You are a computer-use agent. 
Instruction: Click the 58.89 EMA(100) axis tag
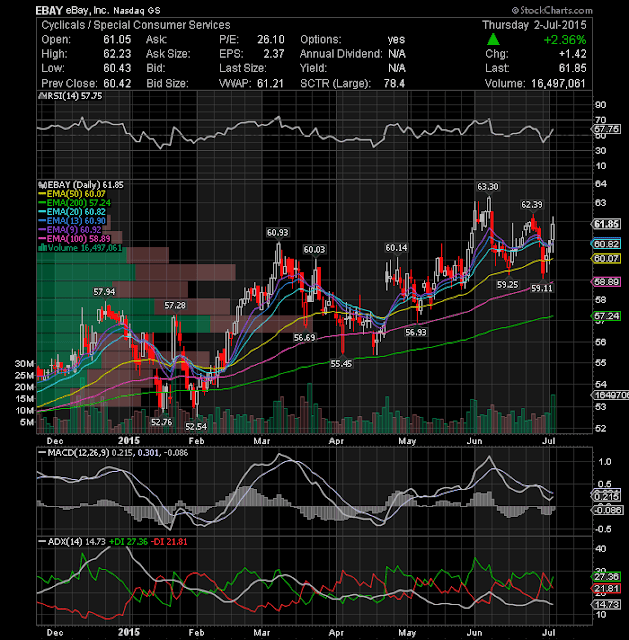click(x=607, y=282)
